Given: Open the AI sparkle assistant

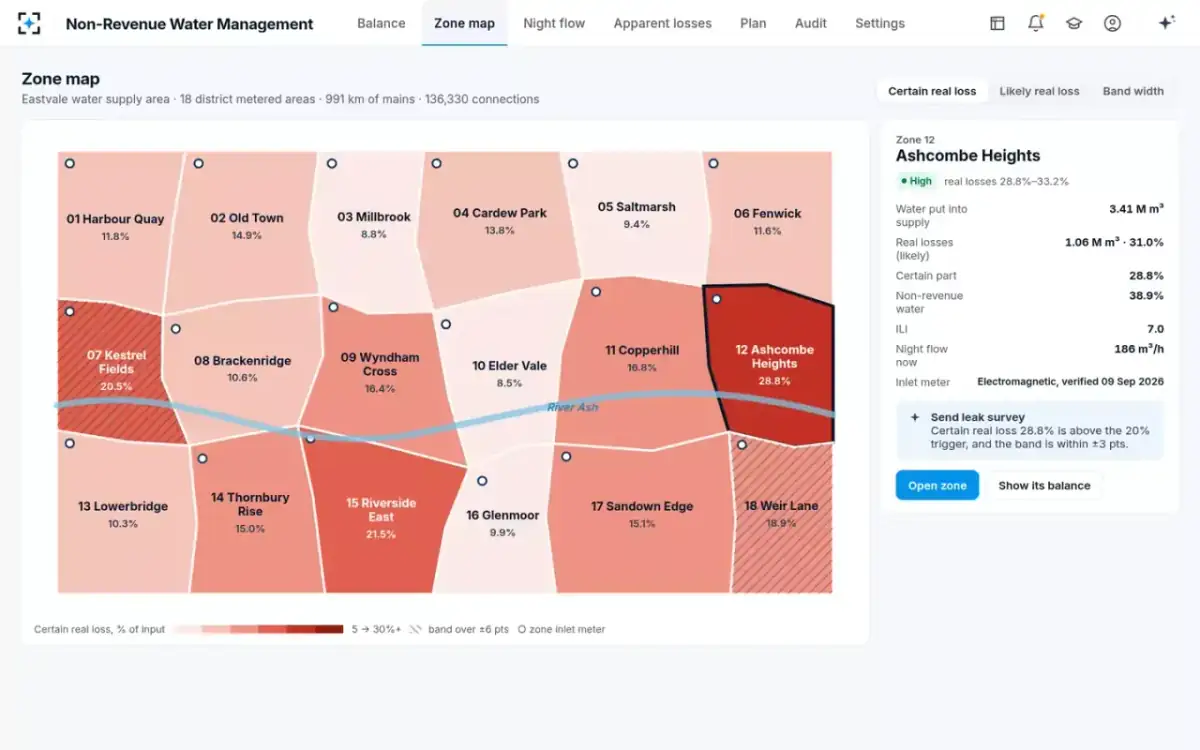Looking at the screenshot, I should pos(1166,23).
